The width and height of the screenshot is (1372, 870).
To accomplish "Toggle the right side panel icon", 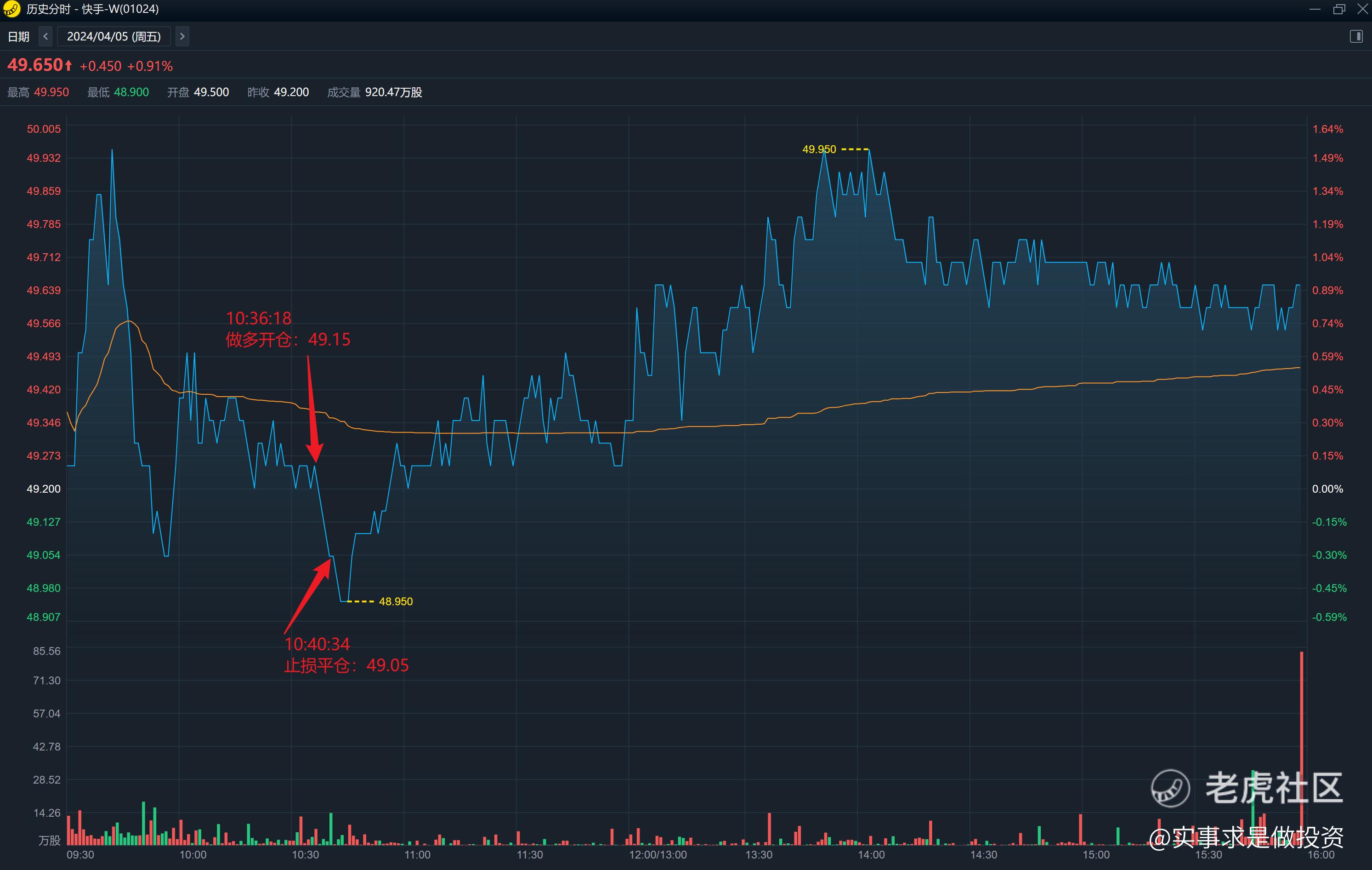I will coord(1356,36).
